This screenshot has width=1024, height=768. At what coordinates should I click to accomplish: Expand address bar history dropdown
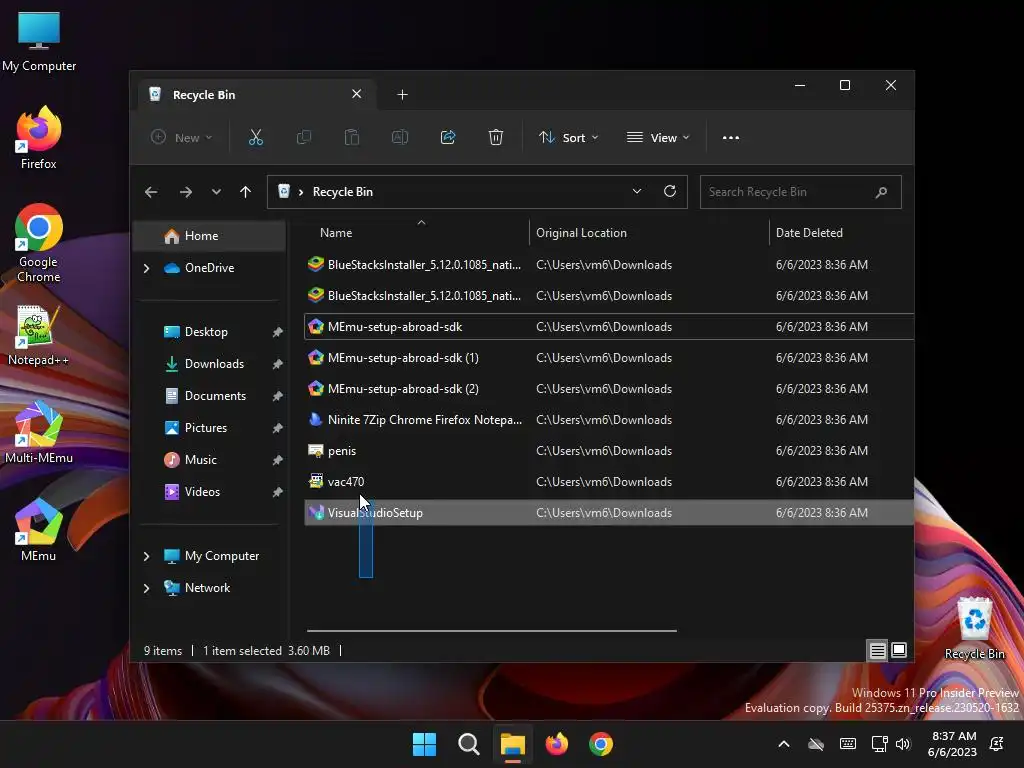[637, 191]
